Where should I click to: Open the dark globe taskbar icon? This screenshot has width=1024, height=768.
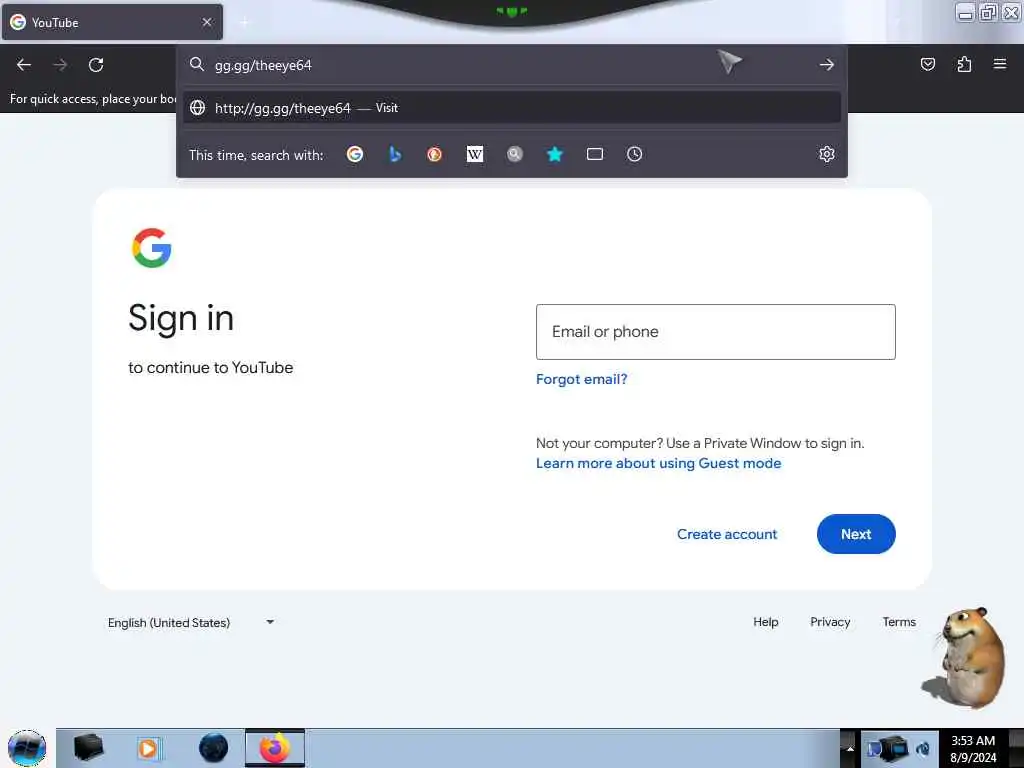(213, 748)
